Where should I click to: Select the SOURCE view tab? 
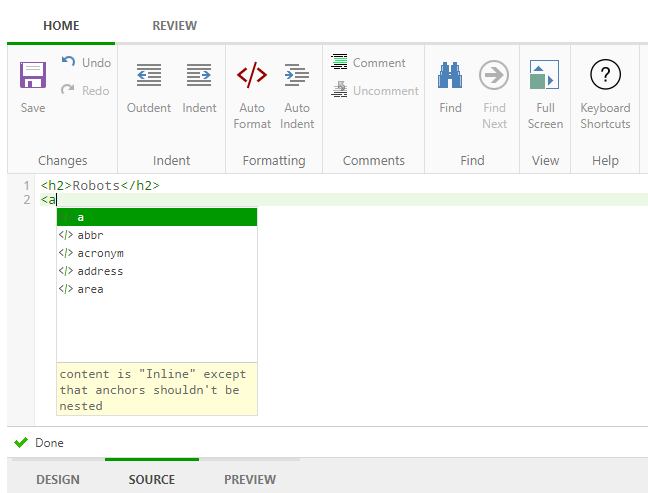point(152,479)
